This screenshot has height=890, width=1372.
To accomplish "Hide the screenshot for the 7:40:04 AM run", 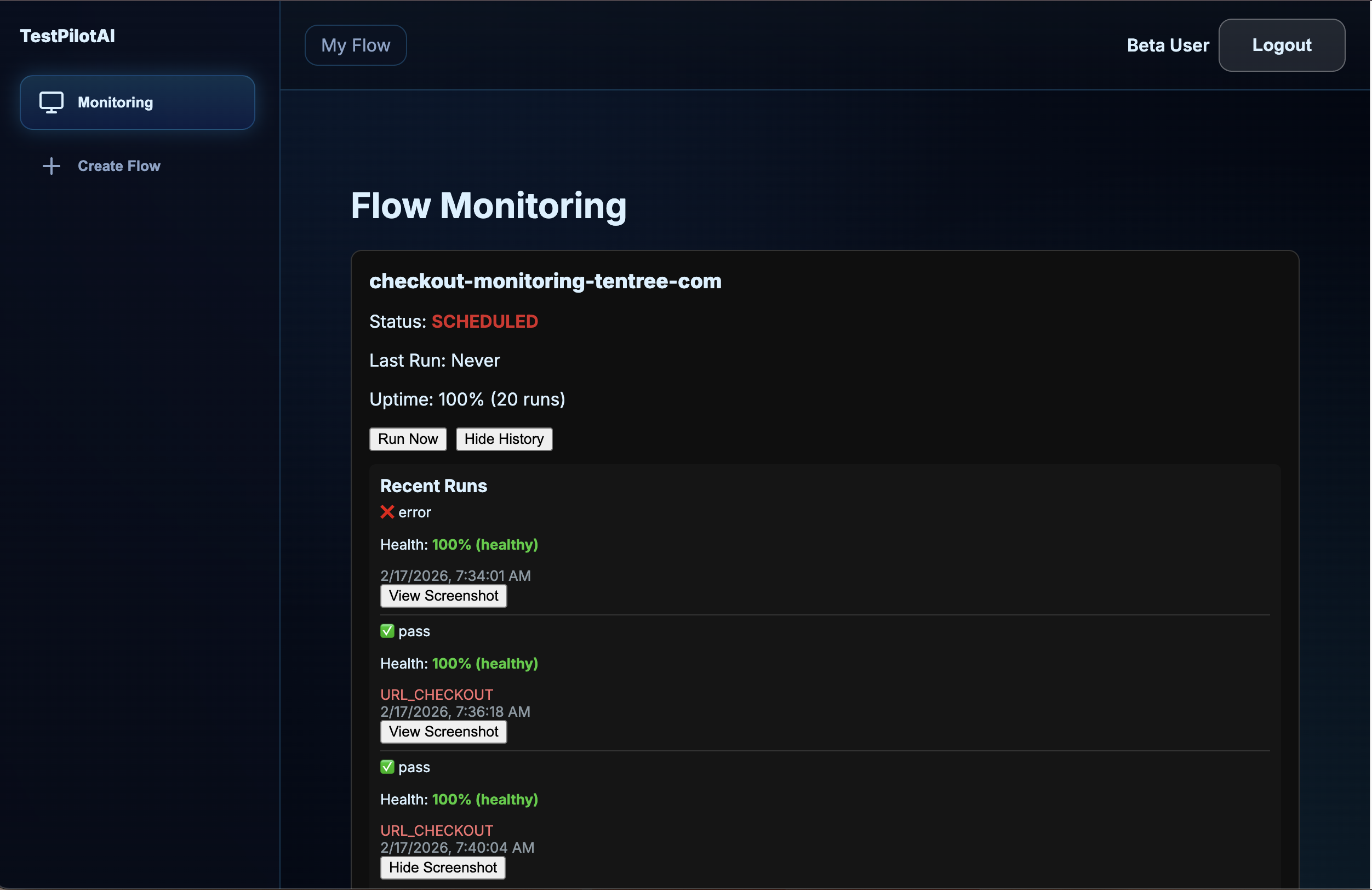I will pos(442,868).
